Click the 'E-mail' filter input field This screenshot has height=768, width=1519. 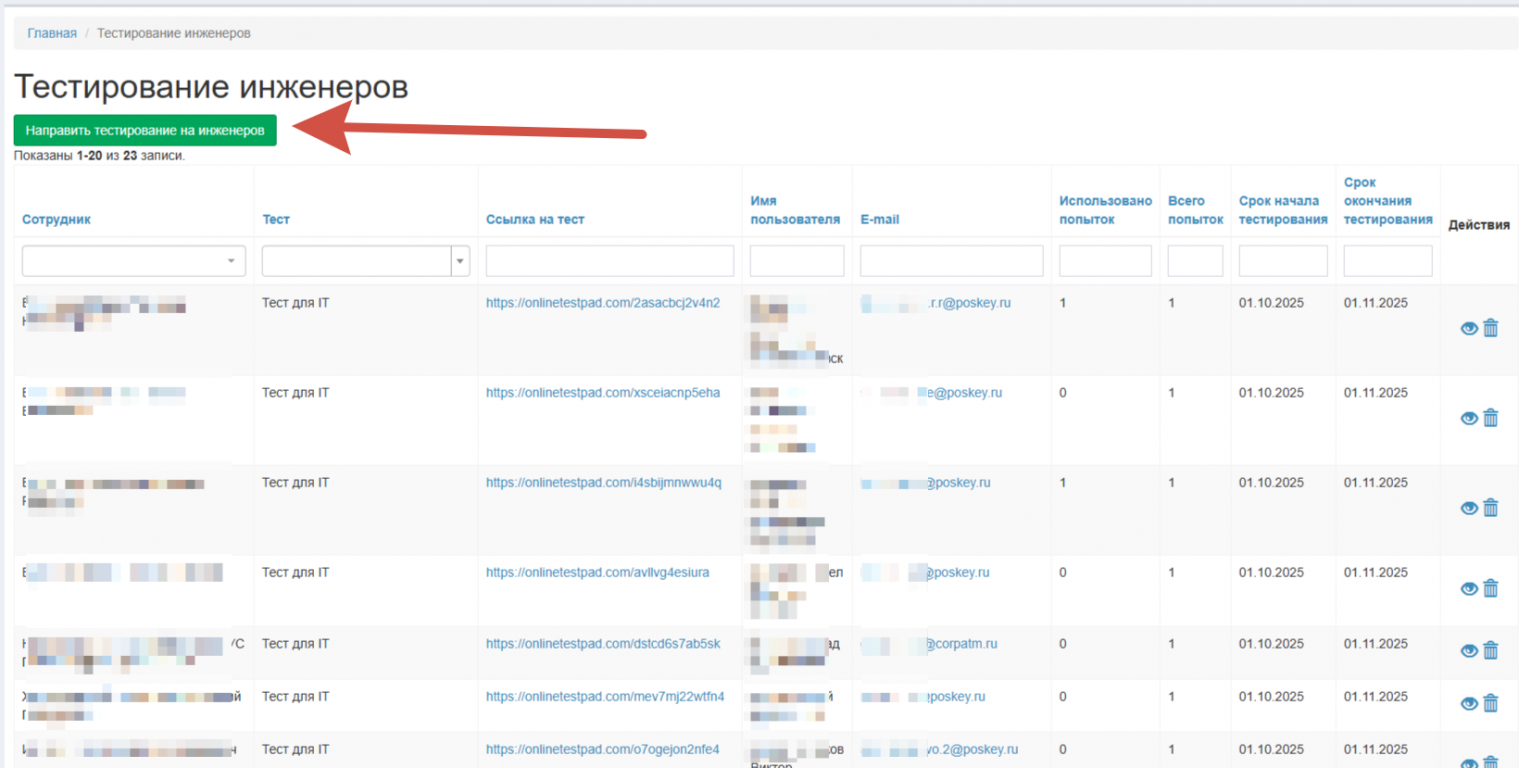pyautogui.click(x=951, y=261)
